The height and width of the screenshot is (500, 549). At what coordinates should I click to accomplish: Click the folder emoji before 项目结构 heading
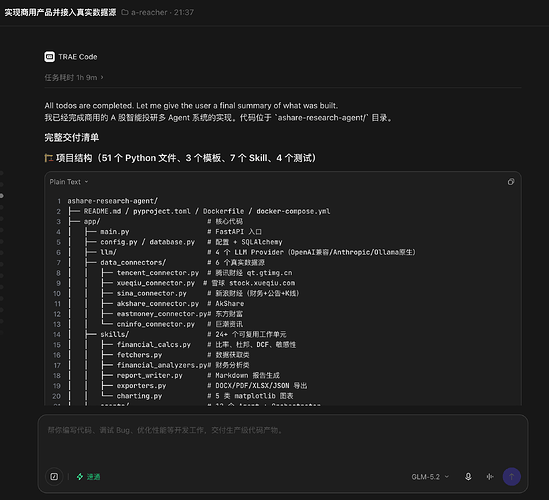coord(49,158)
